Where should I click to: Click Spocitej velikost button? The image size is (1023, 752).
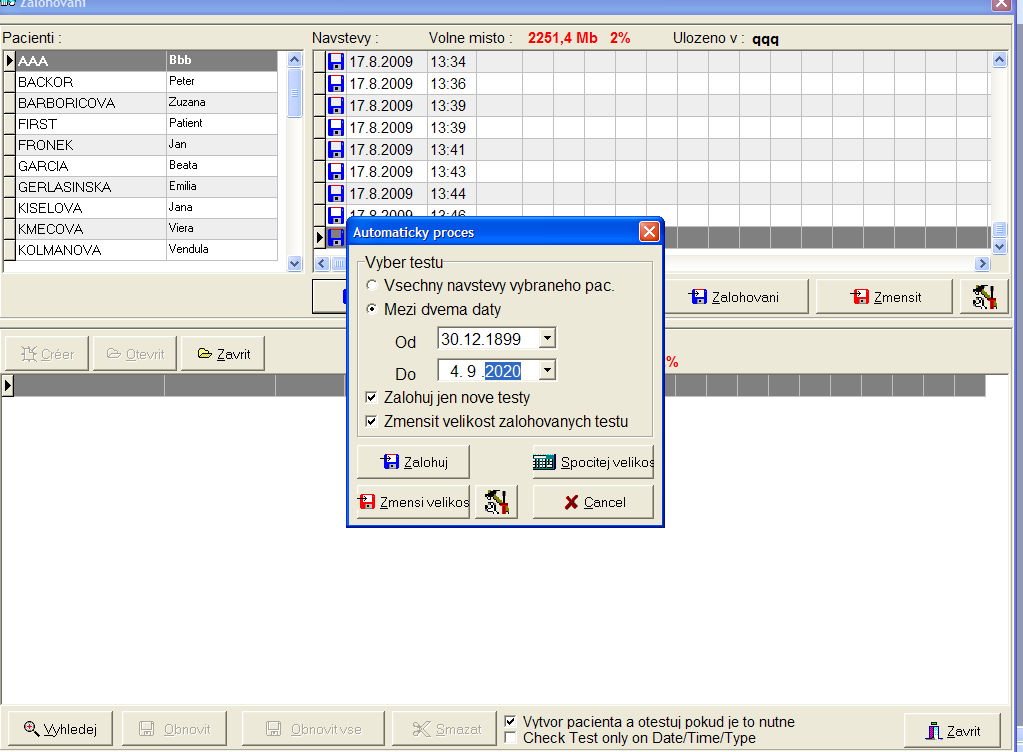click(593, 462)
